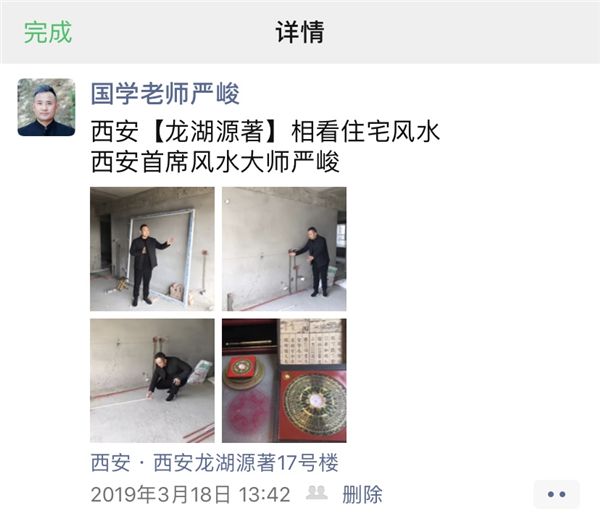This screenshot has height=526, width=600.
Task: View photo of man beside window frame
Action: [x=152, y=249]
